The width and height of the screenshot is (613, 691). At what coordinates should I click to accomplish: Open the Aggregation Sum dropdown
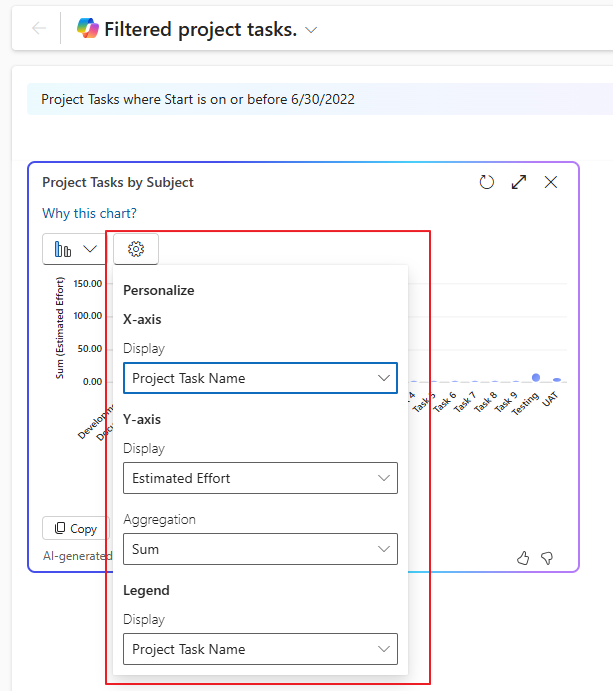260,549
